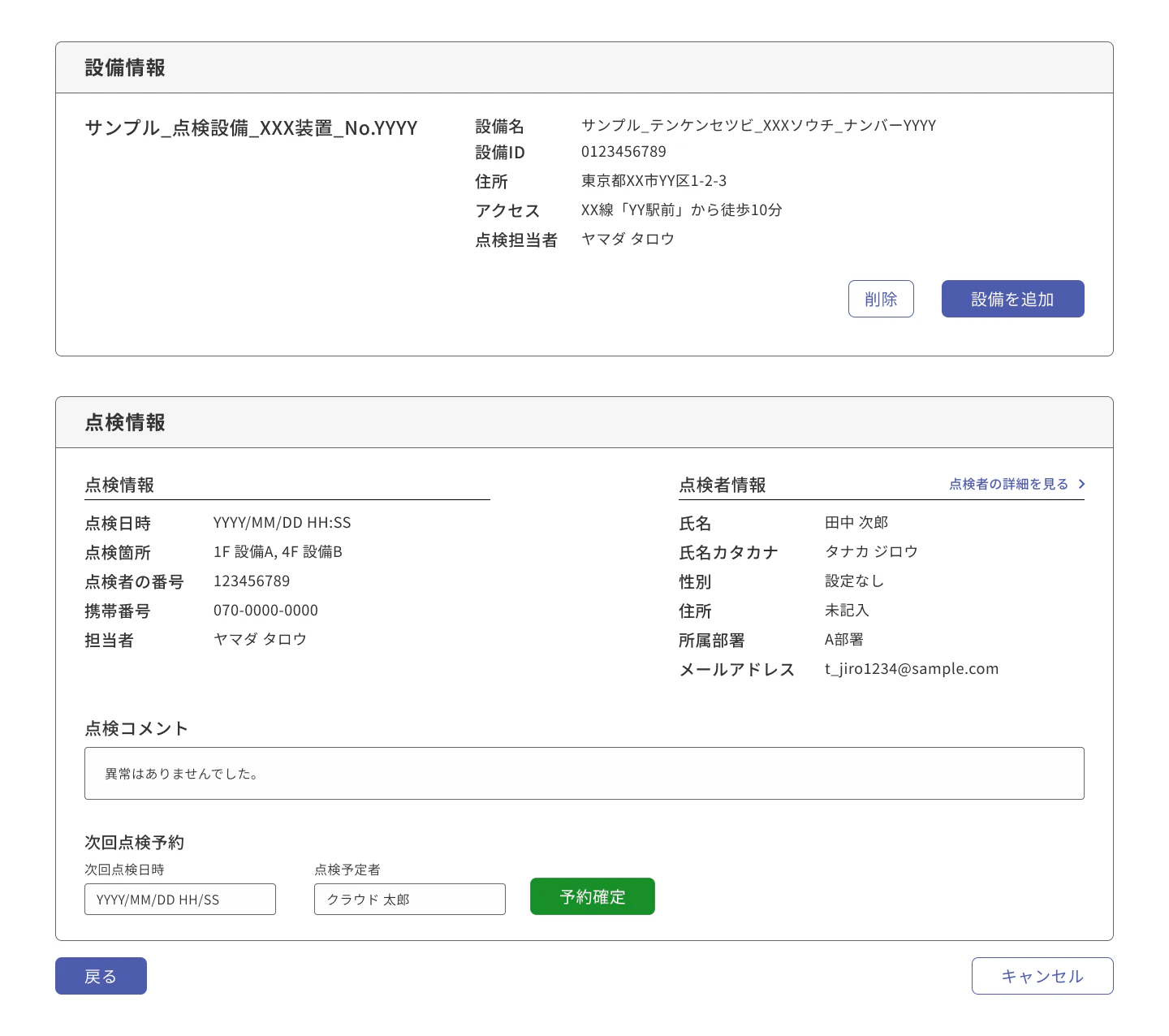The height and width of the screenshot is (1036, 1169).
Task: Click the 戻る button
Action: tap(101, 976)
